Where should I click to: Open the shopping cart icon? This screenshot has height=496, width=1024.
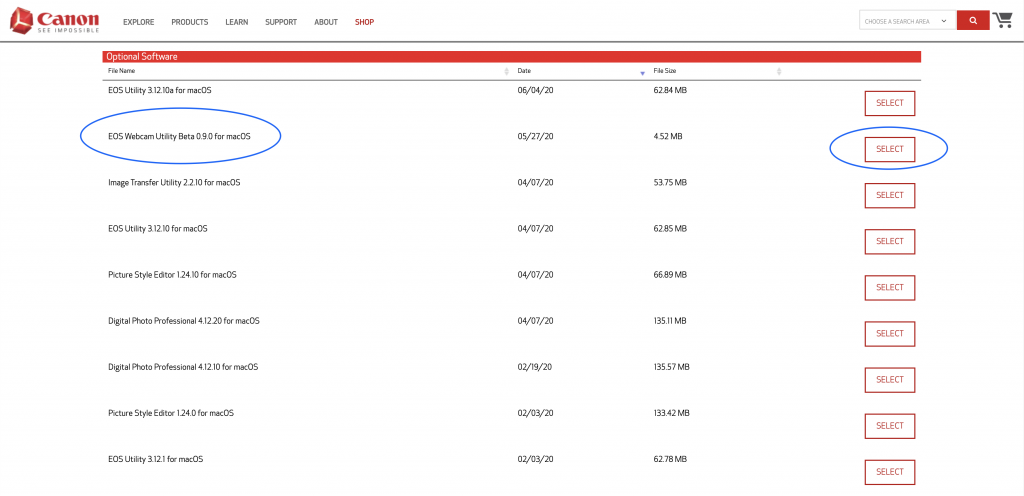point(1002,20)
